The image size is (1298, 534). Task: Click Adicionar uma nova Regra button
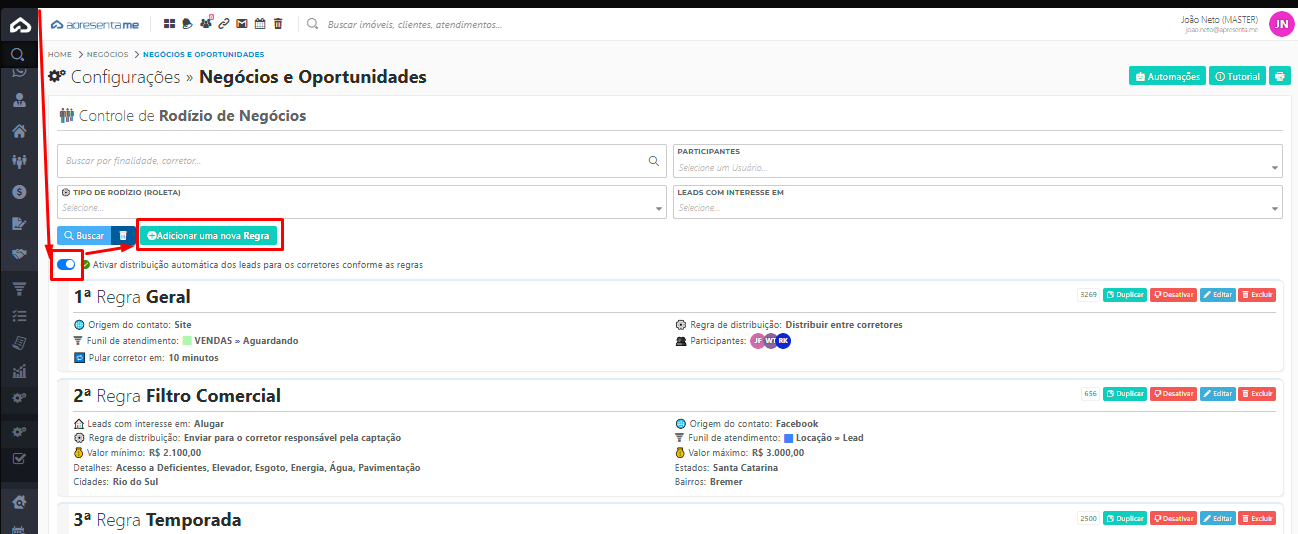208,236
